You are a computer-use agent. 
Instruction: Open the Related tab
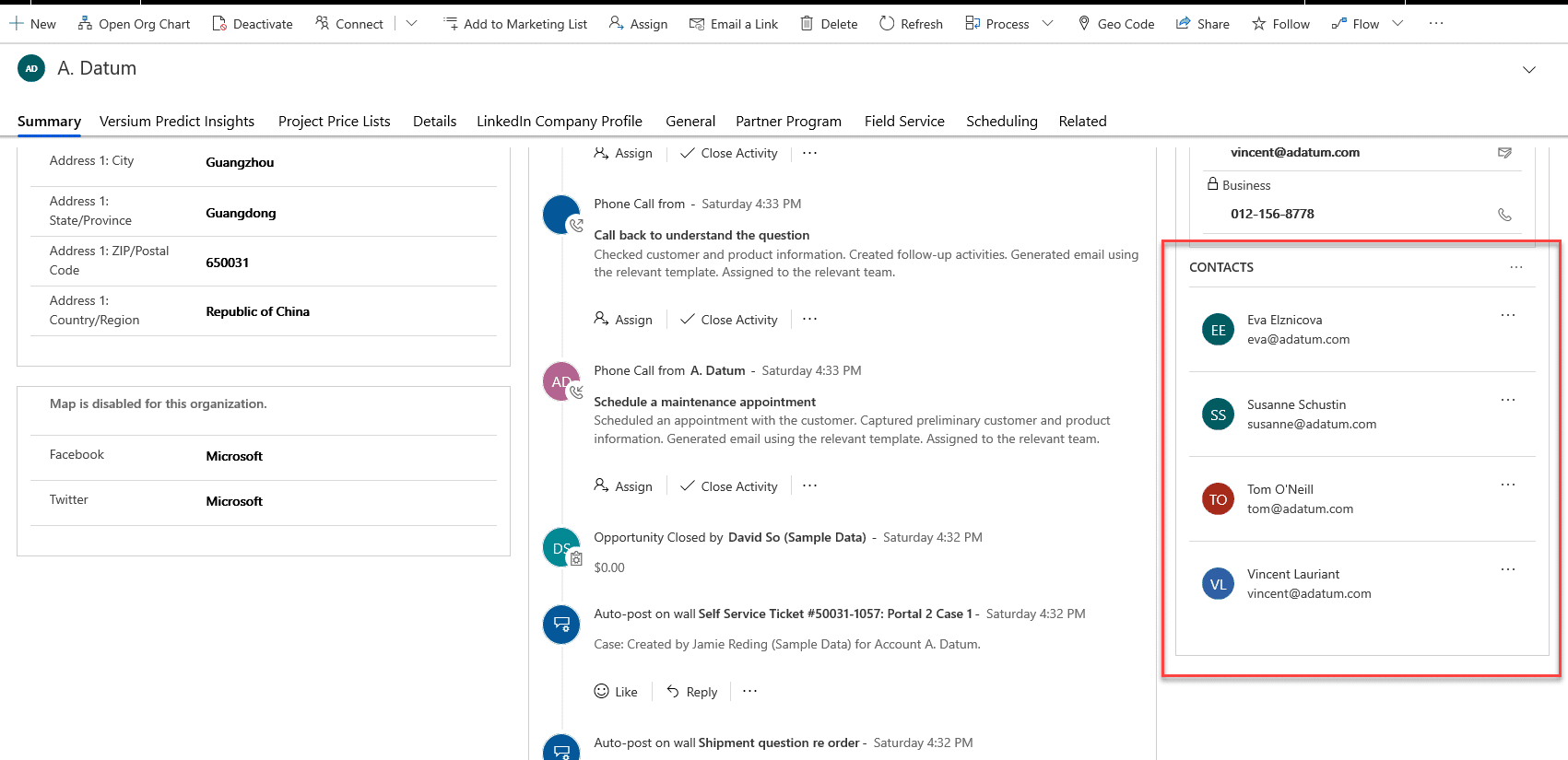click(x=1083, y=122)
